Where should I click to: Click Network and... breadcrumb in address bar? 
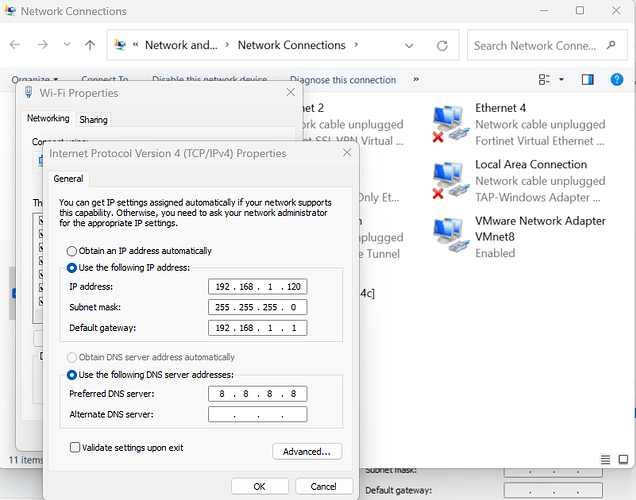coord(181,45)
